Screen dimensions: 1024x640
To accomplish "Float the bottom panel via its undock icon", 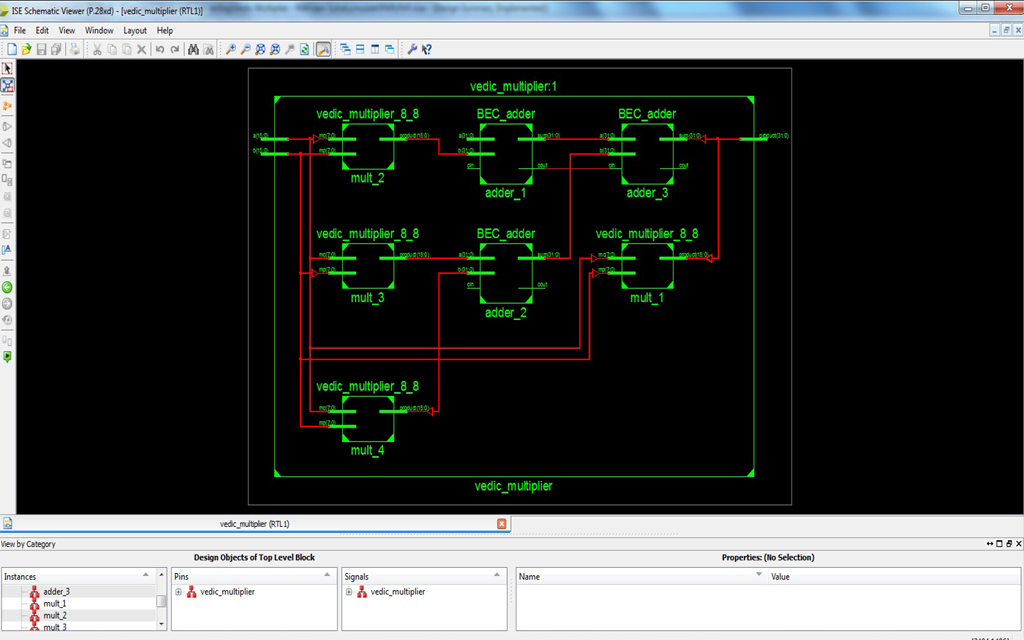I will pyautogui.click(x=1009, y=543).
